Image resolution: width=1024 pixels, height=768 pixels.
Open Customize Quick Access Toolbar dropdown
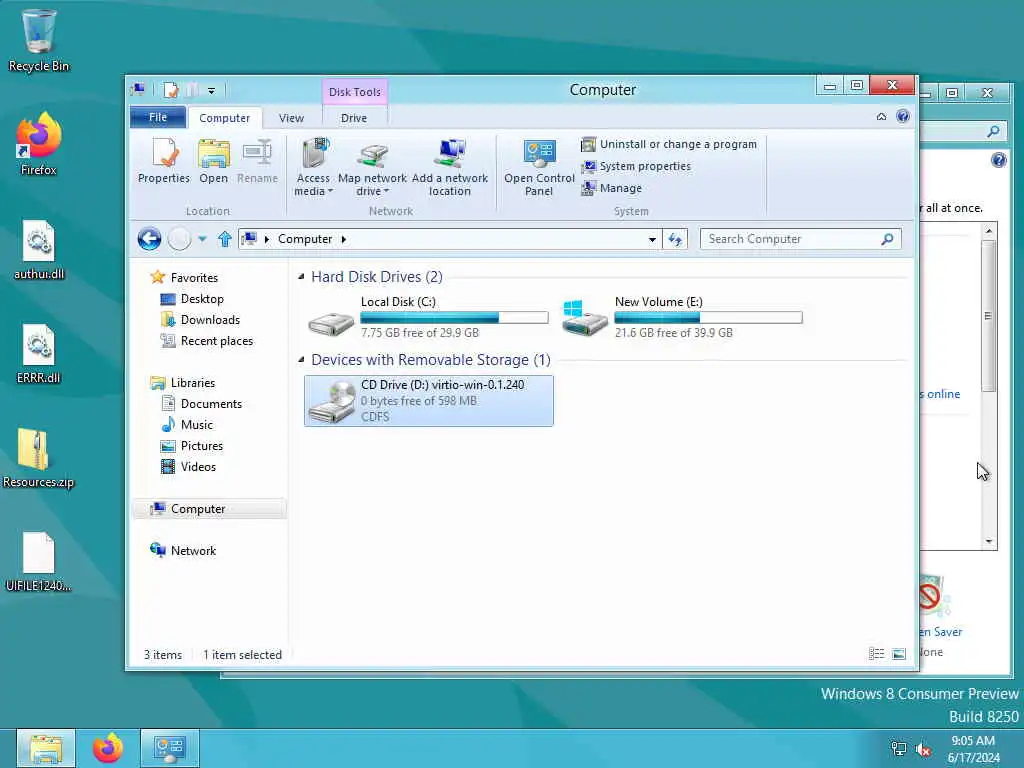(211, 91)
